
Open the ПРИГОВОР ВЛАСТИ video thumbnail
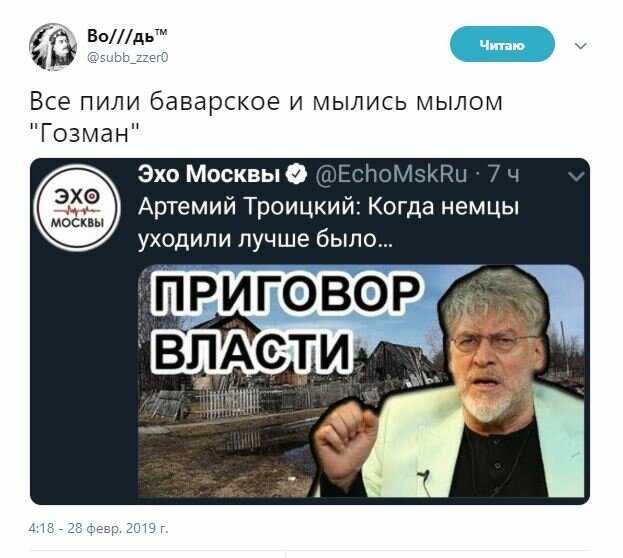click(x=361, y=381)
